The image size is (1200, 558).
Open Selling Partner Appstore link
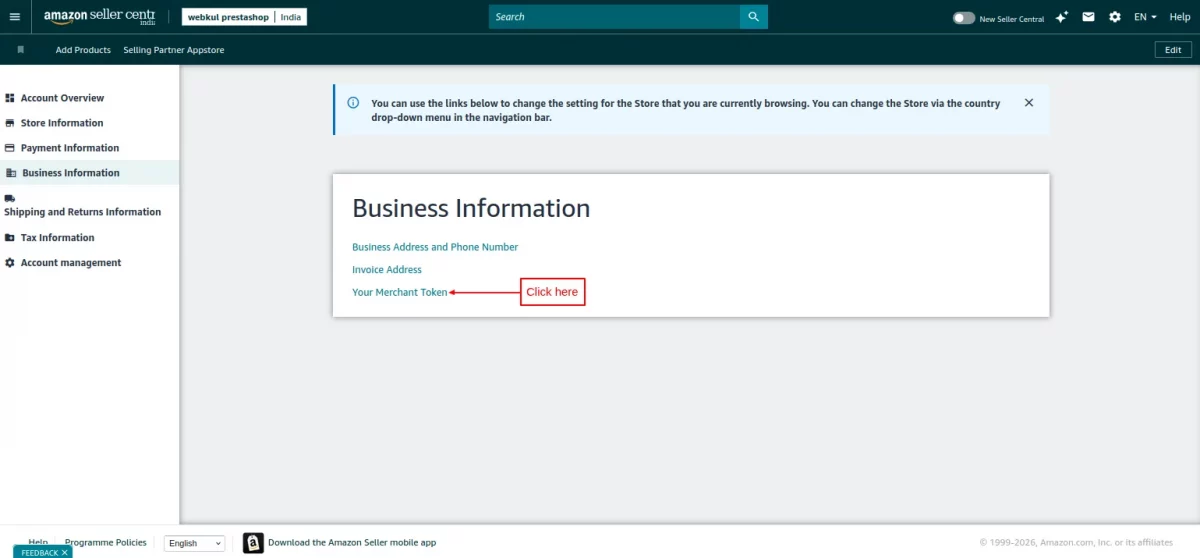pyautogui.click(x=174, y=50)
